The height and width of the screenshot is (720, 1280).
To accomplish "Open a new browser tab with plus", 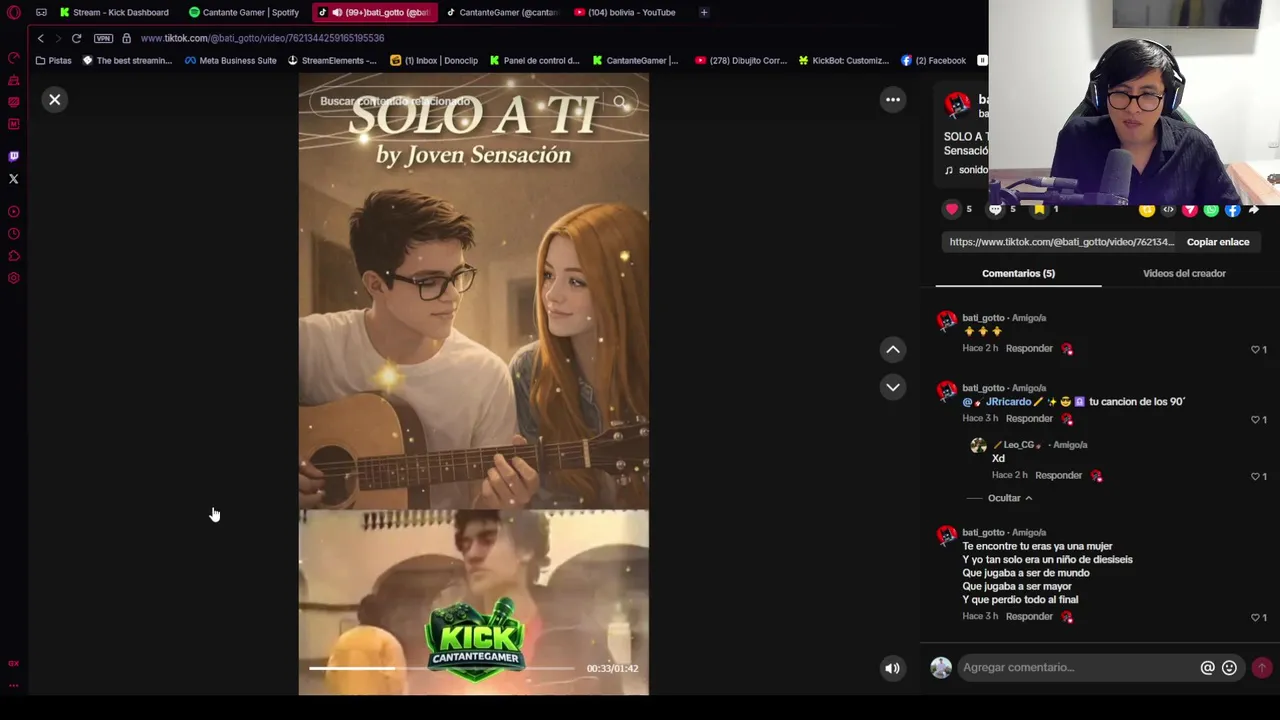I will click(x=704, y=12).
